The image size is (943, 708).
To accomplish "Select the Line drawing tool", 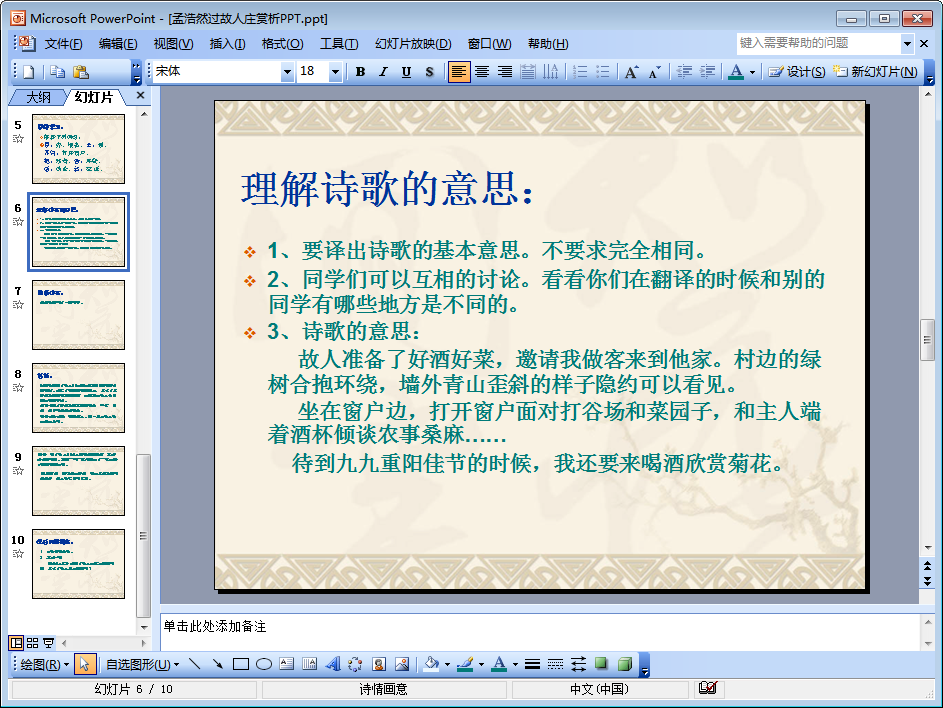I will [x=194, y=664].
